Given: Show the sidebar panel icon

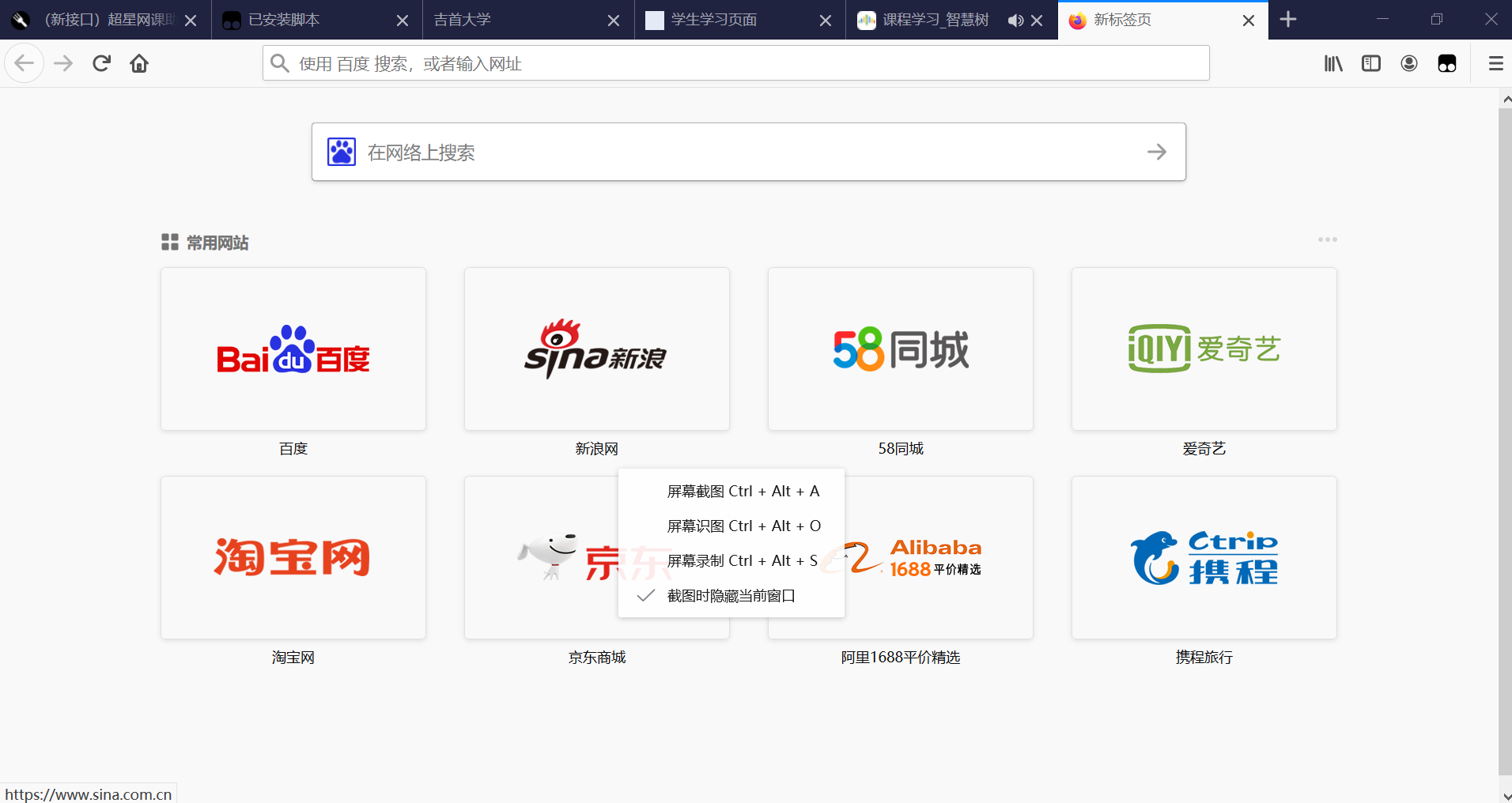Looking at the screenshot, I should (1371, 63).
